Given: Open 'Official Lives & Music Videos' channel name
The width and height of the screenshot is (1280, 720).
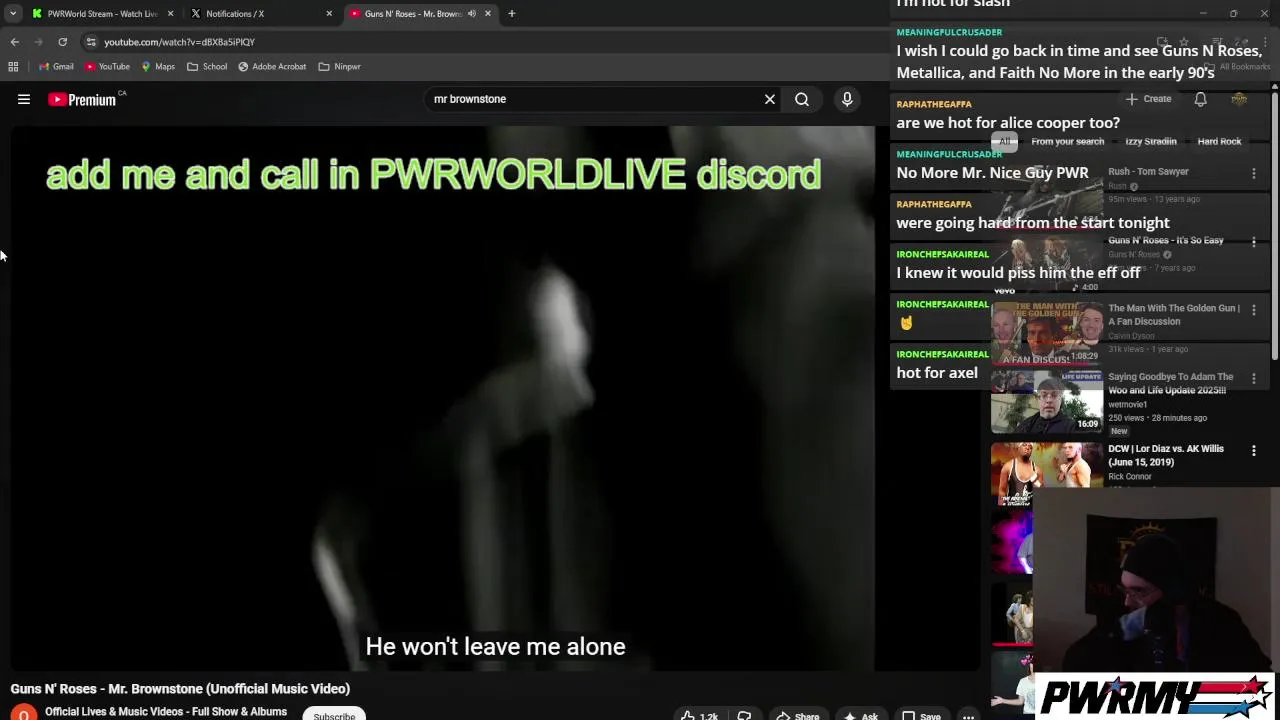Looking at the screenshot, I should click(166, 712).
